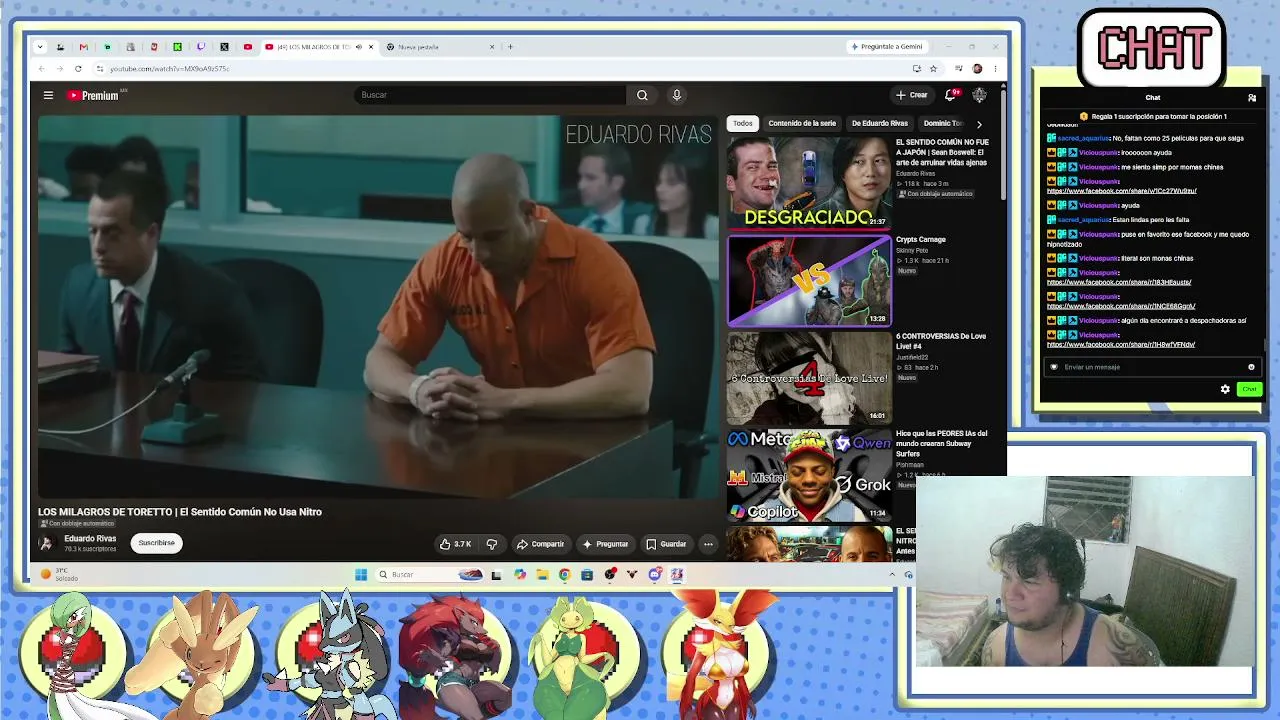This screenshot has height=720, width=1280.
Task: Focus the Windows taskbar Buscar search box
Action: click(x=430, y=574)
